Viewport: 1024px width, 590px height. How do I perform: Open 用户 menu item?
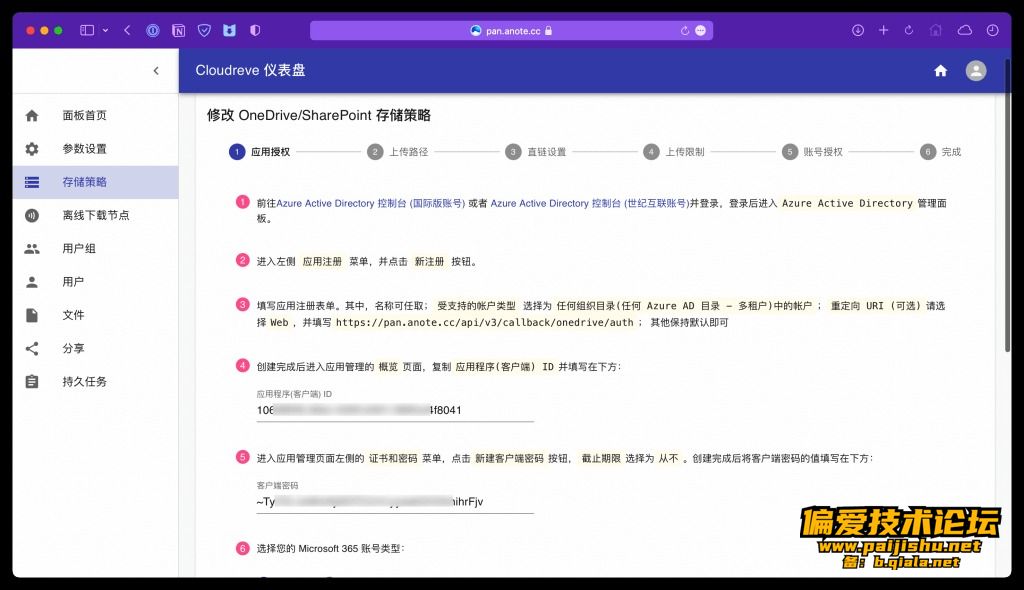[95, 282]
